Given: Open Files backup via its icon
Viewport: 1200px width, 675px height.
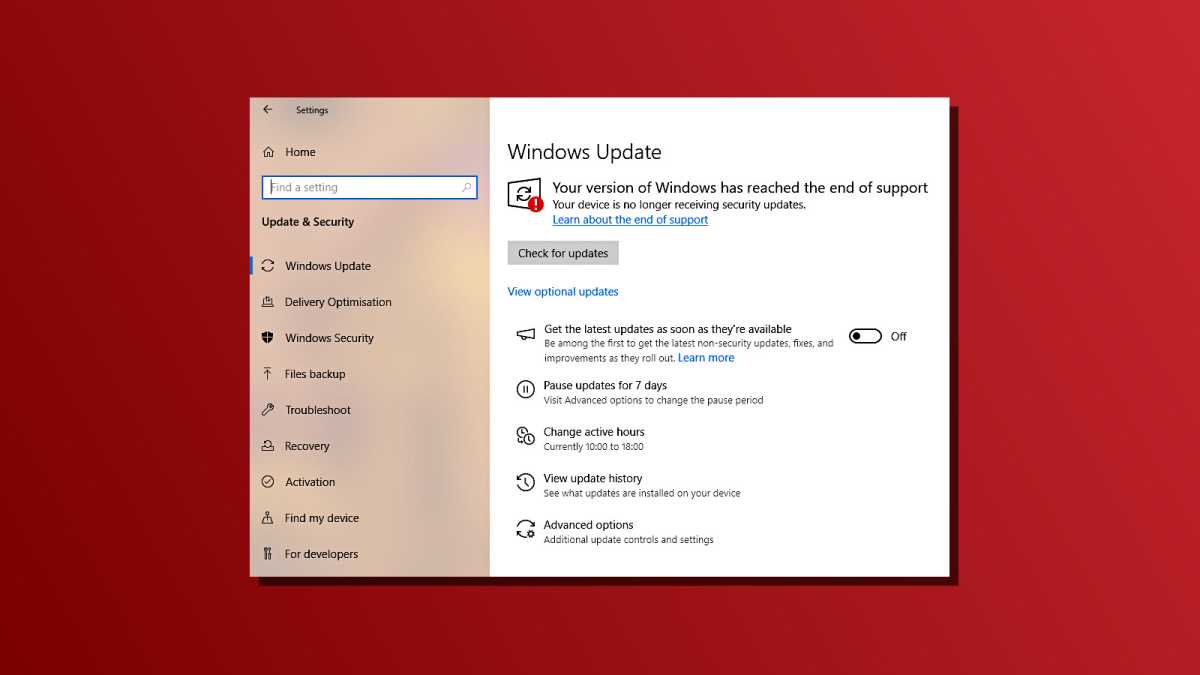Looking at the screenshot, I should point(268,374).
